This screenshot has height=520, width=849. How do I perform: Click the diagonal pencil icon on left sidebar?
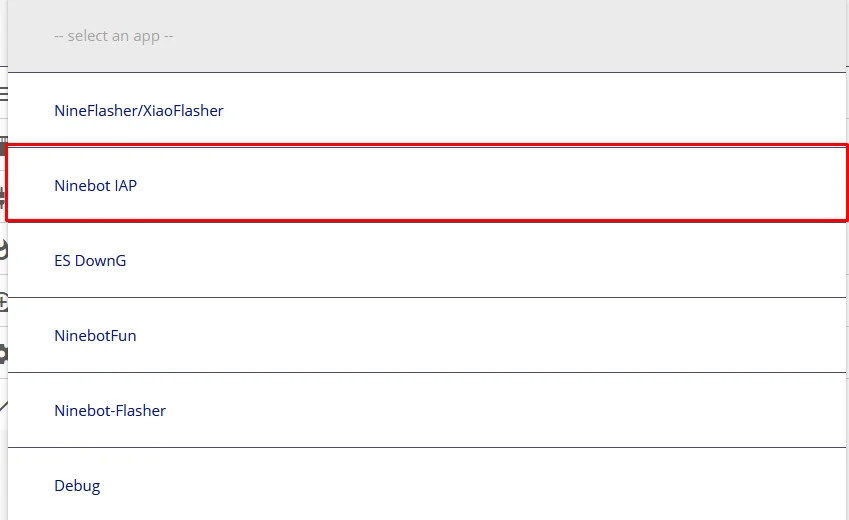click(x=4, y=406)
